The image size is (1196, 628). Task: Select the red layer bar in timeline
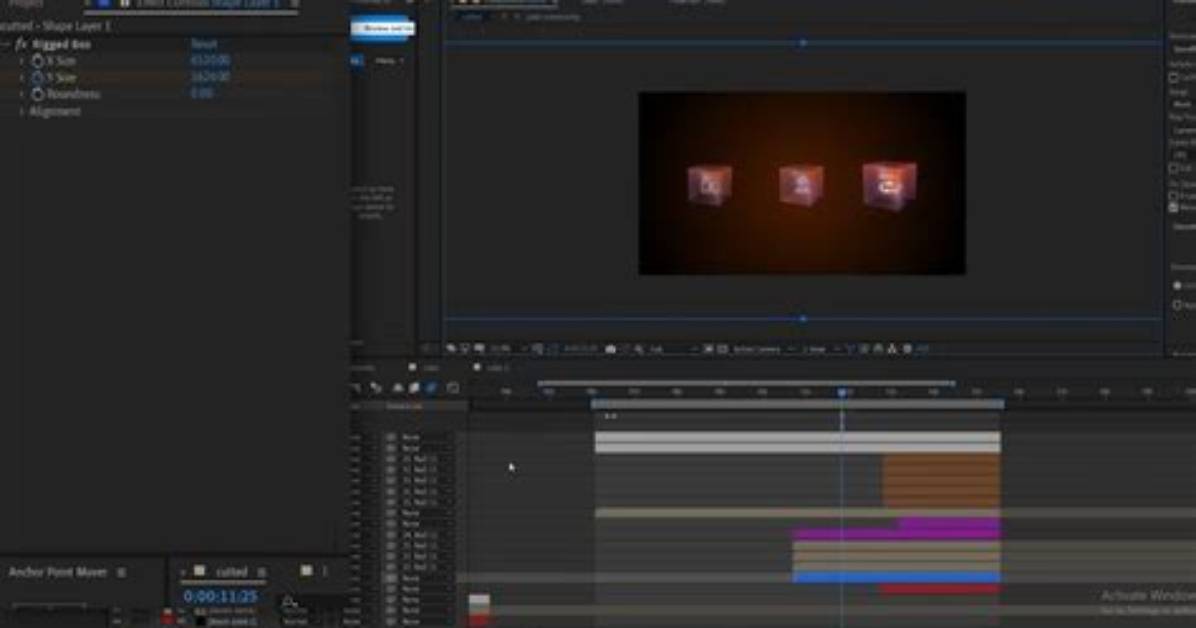(x=940, y=589)
